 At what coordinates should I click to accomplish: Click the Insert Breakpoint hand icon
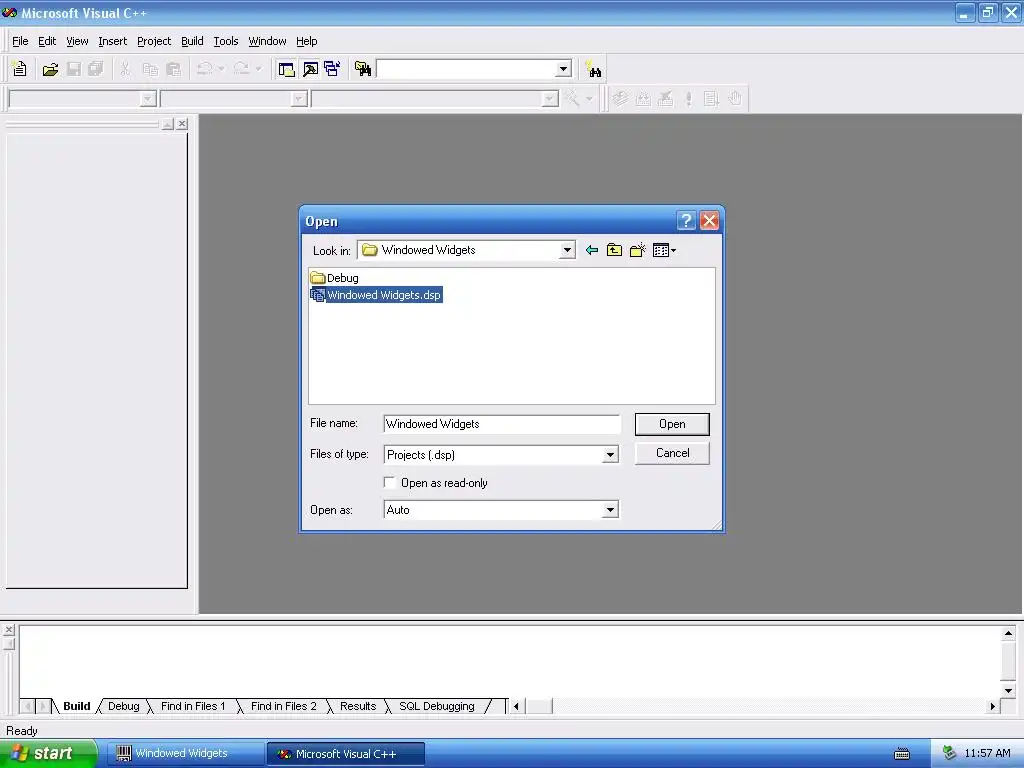point(735,99)
